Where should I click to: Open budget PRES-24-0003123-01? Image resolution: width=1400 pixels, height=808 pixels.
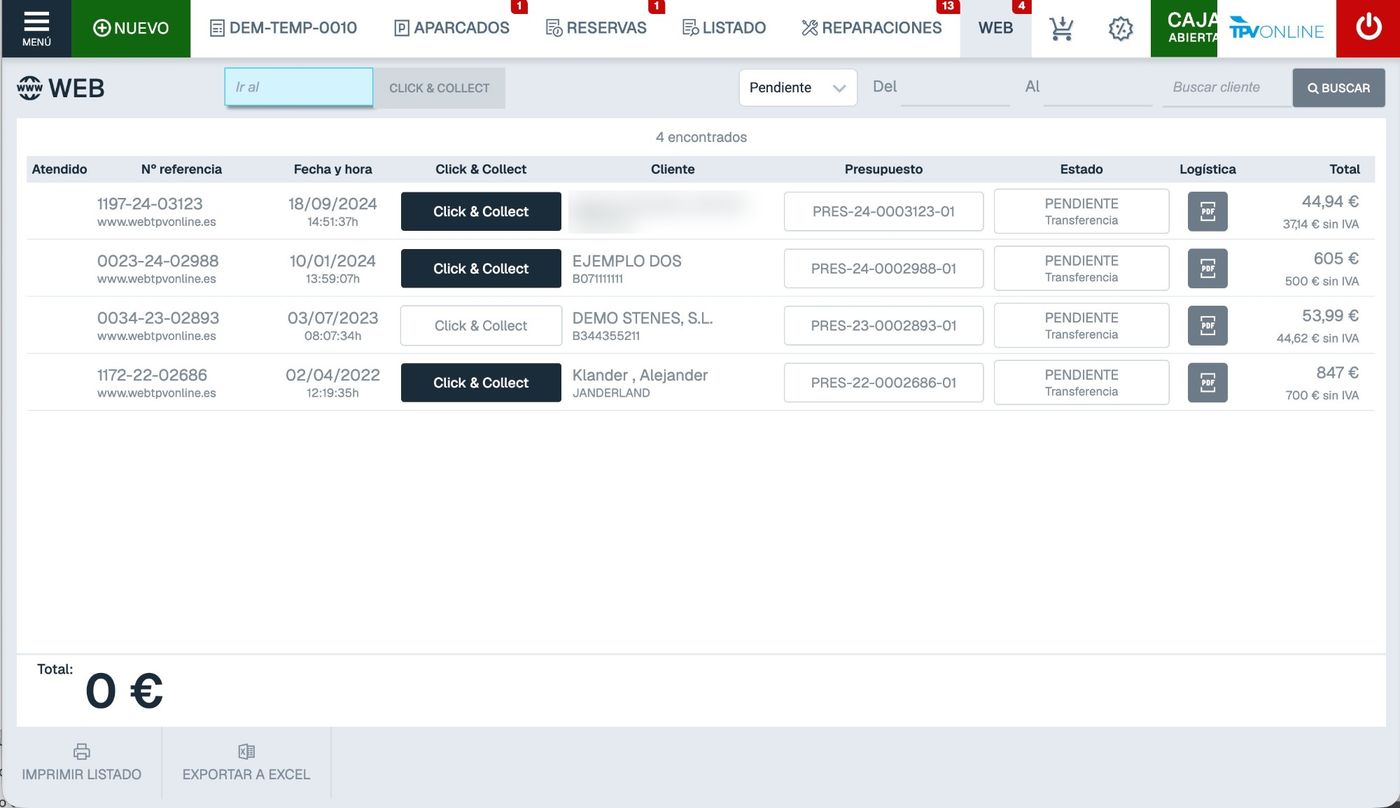pyautogui.click(x=884, y=211)
